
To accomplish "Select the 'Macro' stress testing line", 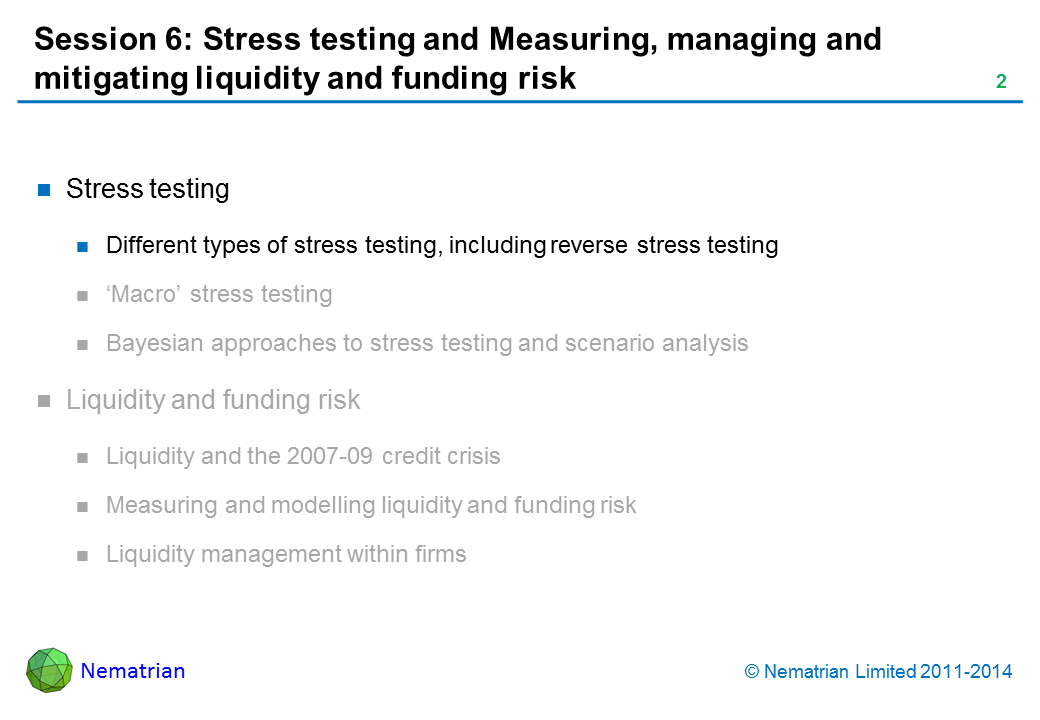I will click(219, 294).
